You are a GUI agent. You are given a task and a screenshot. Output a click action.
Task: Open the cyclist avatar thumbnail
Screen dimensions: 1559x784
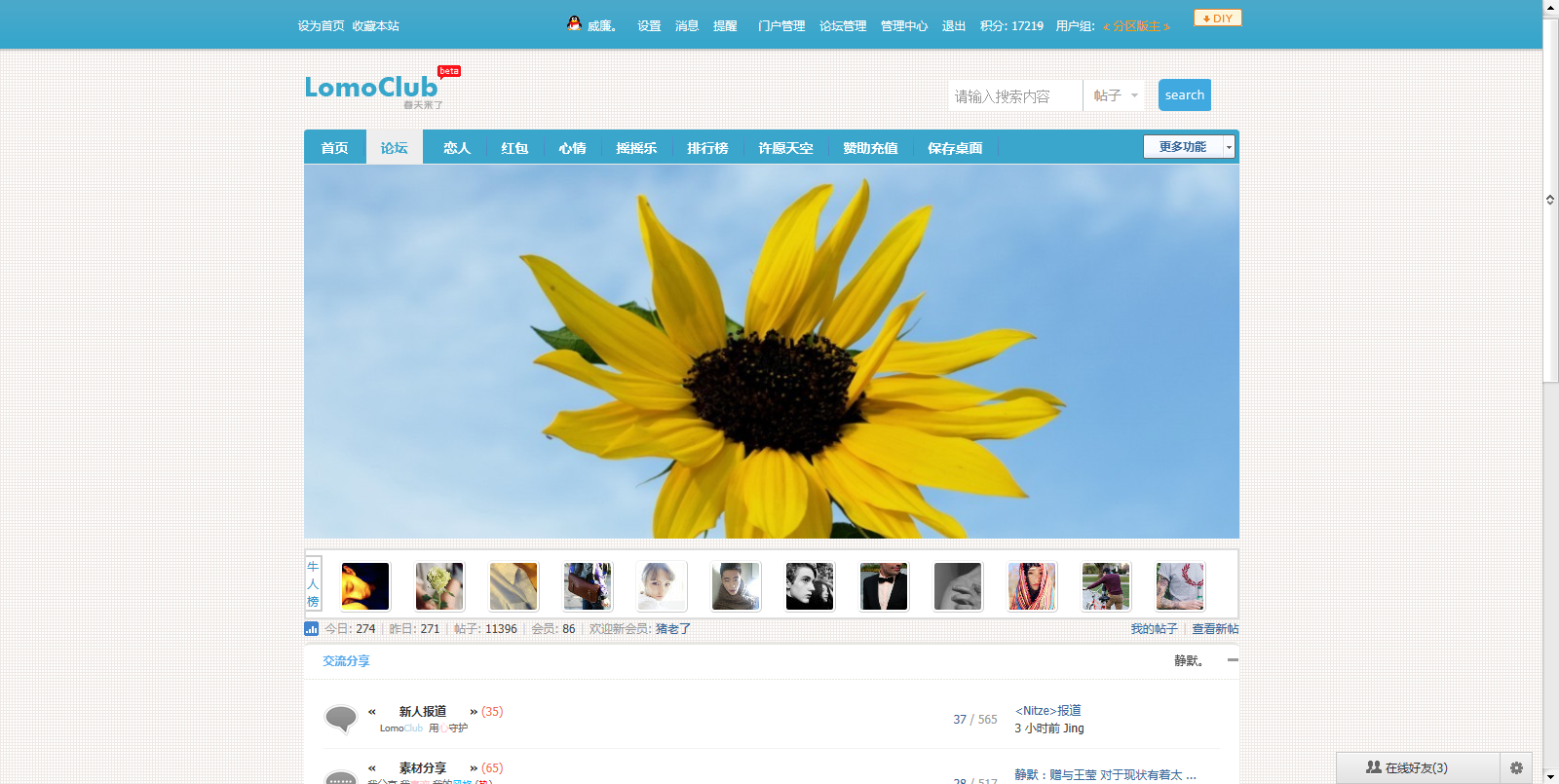[1106, 586]
